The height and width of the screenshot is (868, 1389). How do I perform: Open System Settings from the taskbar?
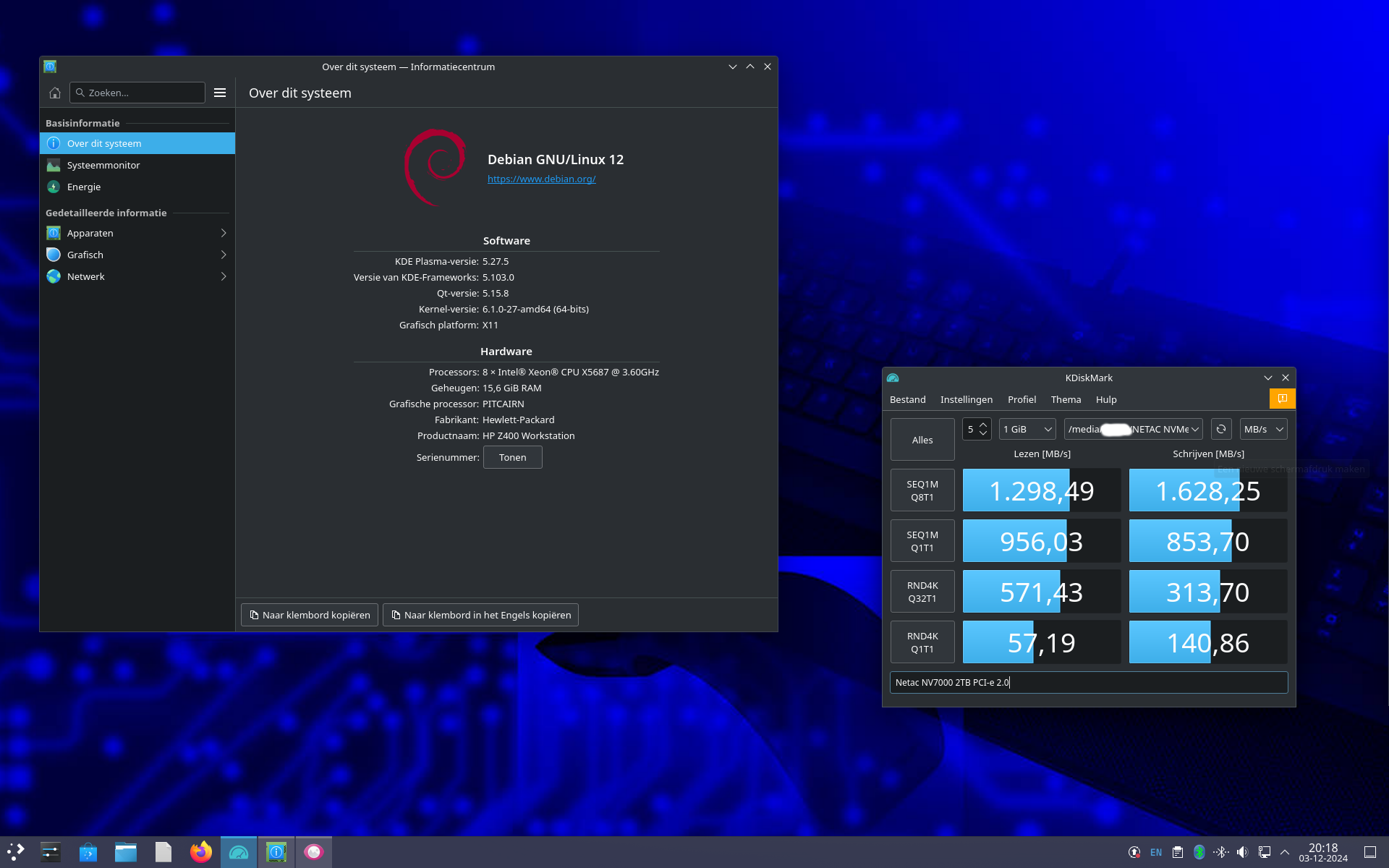(50, 852)
